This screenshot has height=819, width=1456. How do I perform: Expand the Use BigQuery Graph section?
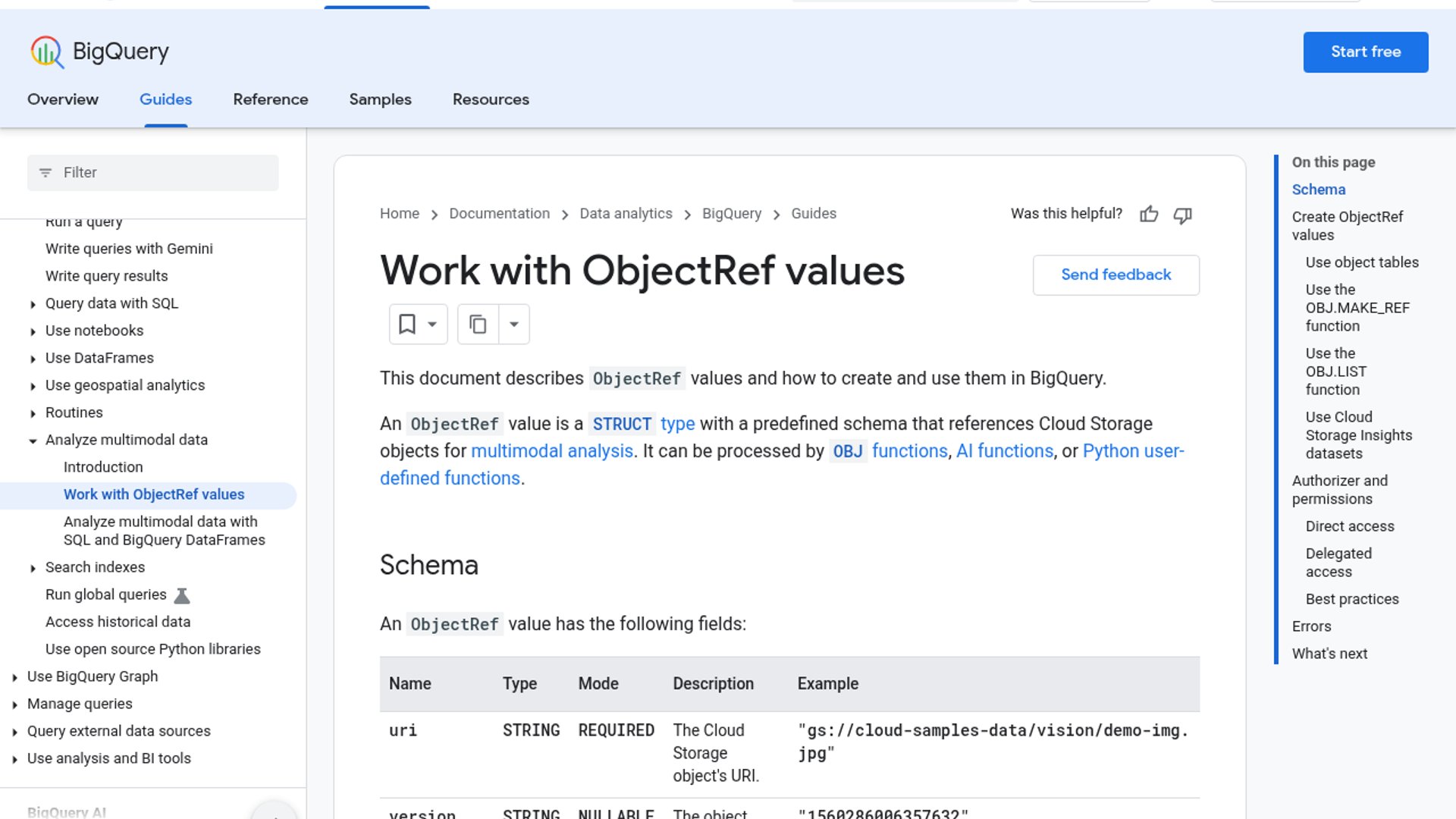coord(14,677)
